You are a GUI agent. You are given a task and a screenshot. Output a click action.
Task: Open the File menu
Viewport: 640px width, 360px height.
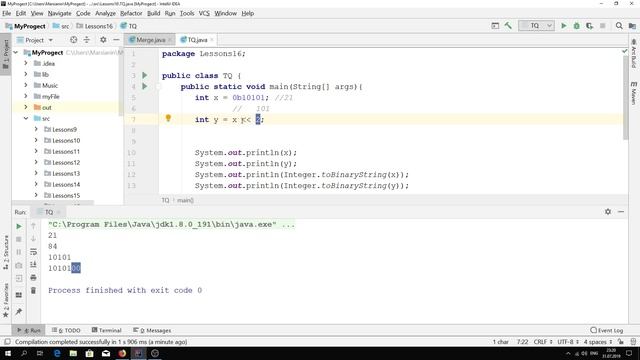tap(7, 13)
